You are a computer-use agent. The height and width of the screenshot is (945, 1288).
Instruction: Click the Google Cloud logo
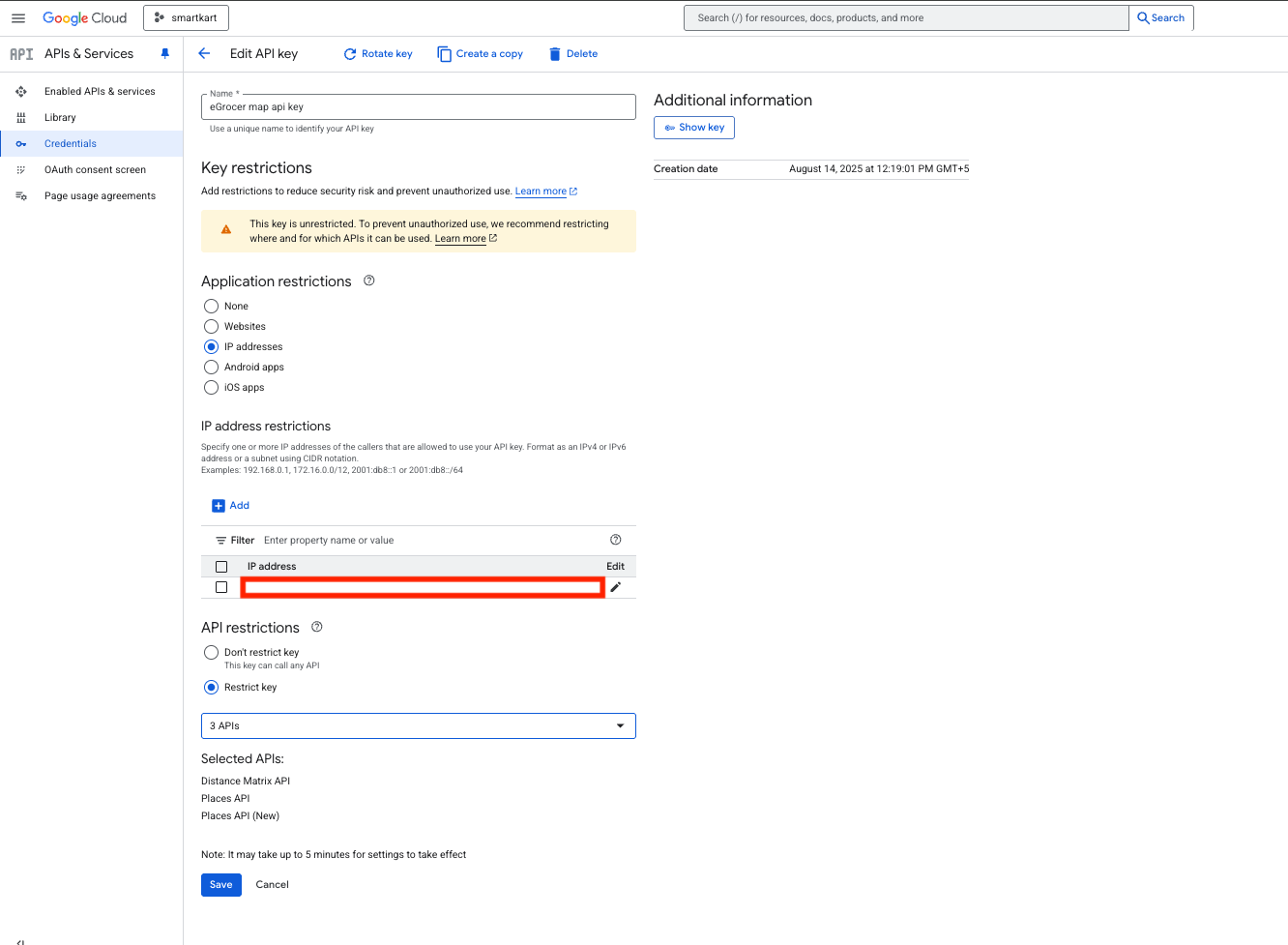(85, 17)
